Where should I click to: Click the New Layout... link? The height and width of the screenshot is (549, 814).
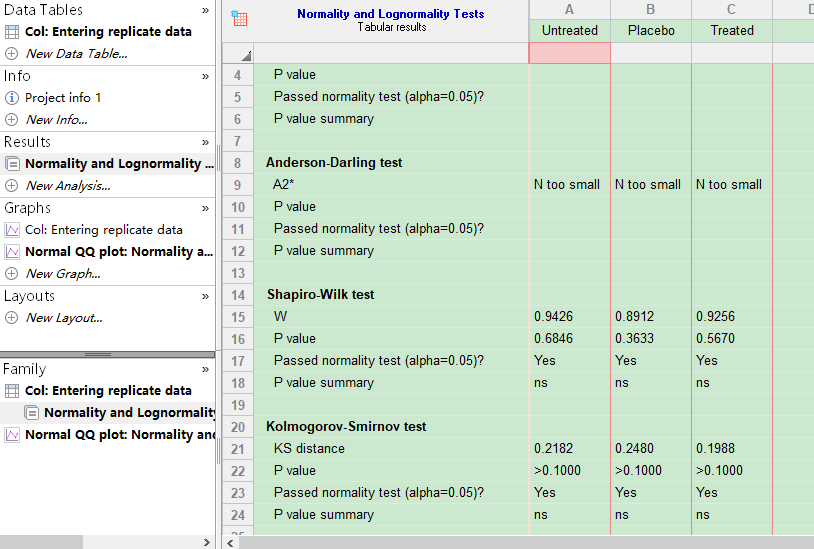[64, 318]
